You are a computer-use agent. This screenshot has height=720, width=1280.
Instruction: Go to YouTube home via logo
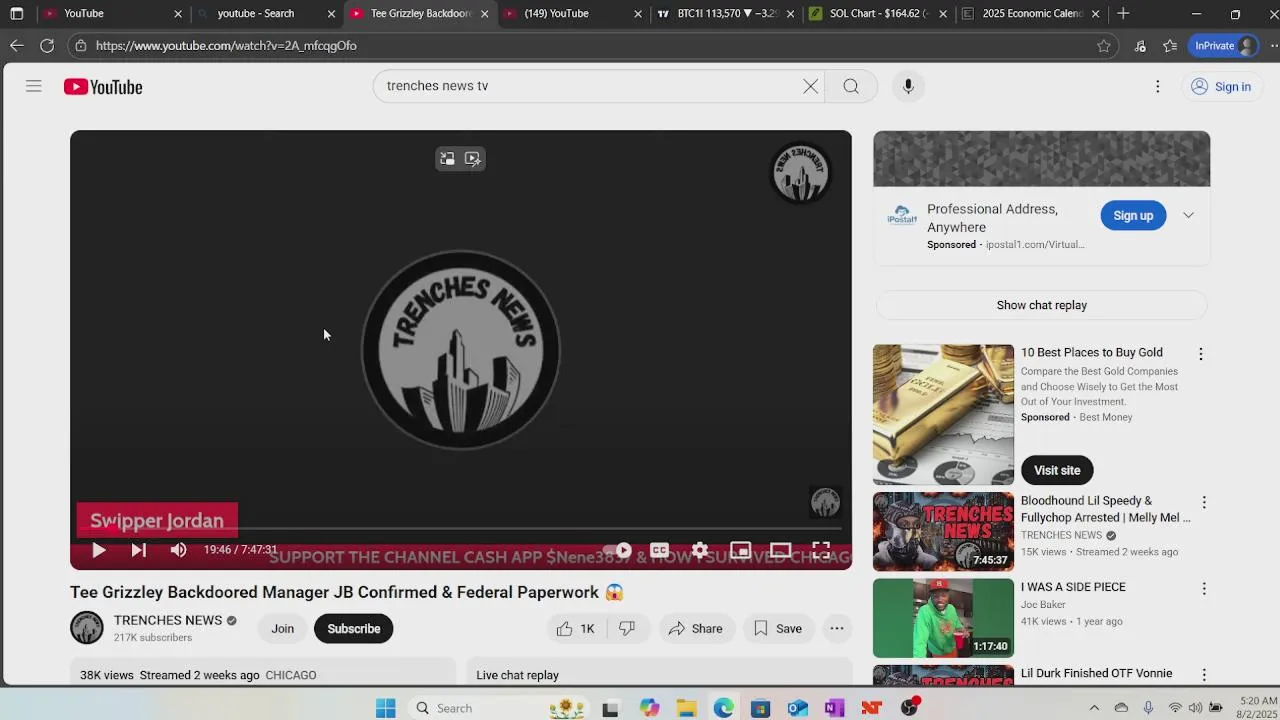103,87
